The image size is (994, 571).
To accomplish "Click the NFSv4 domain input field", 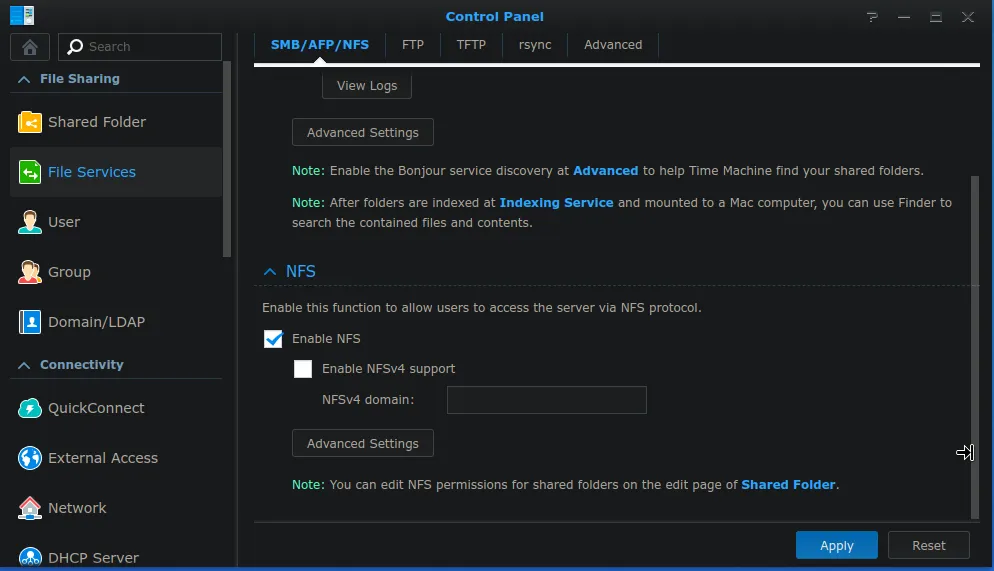I will point(546,400).
